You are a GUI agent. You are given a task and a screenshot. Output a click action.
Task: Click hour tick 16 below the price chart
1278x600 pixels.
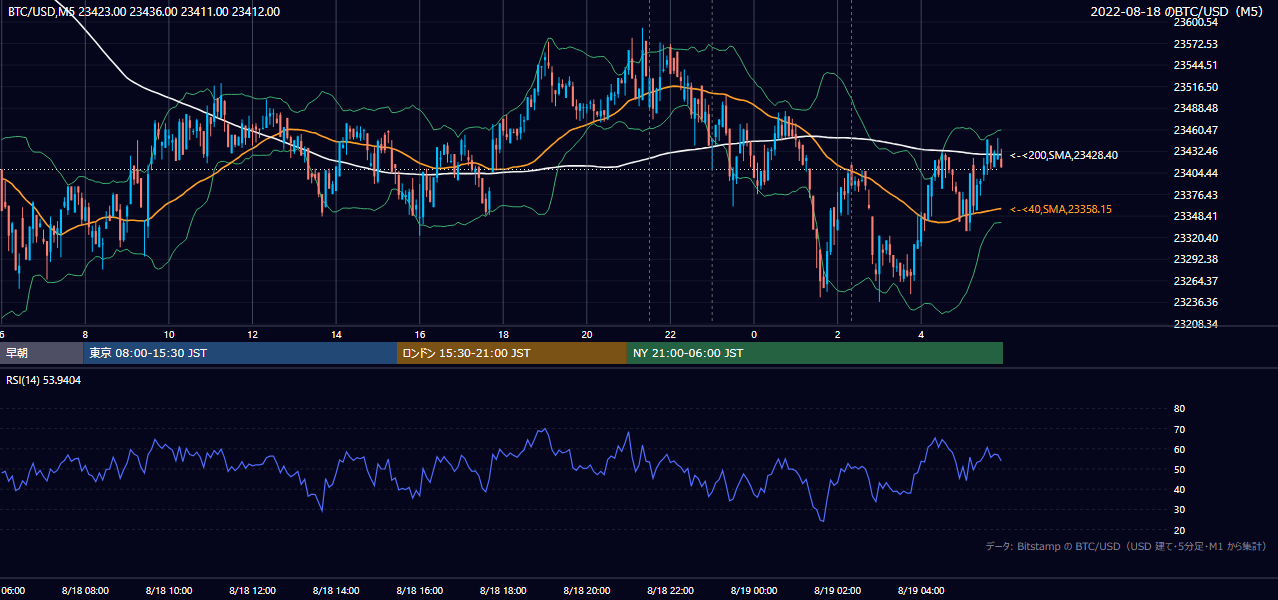tap(420, 334)
